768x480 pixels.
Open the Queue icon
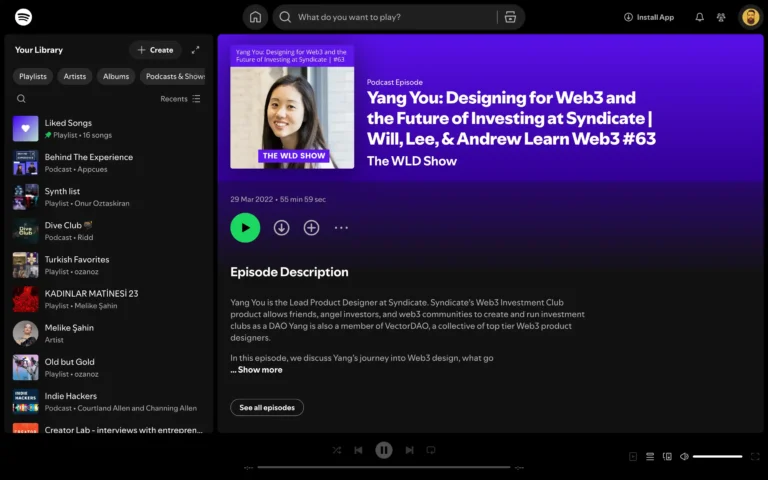click(x=650, y=456)
